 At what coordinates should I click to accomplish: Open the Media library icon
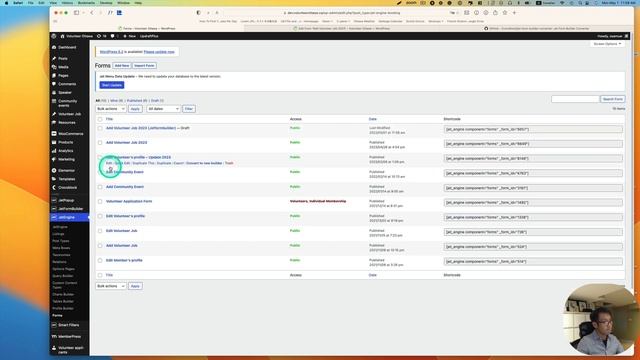coord(54,67)
